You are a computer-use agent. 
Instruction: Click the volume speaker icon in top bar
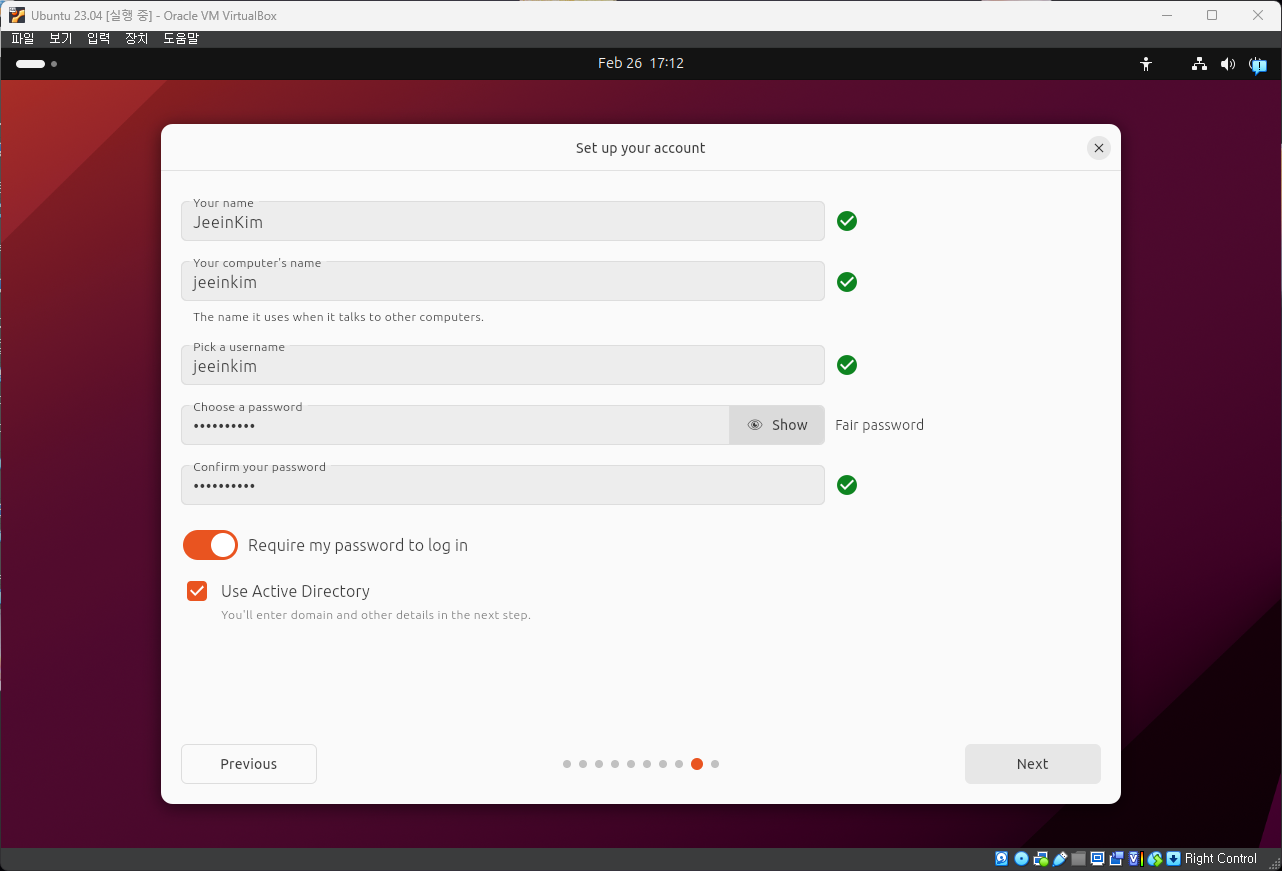click(1228, 64)
